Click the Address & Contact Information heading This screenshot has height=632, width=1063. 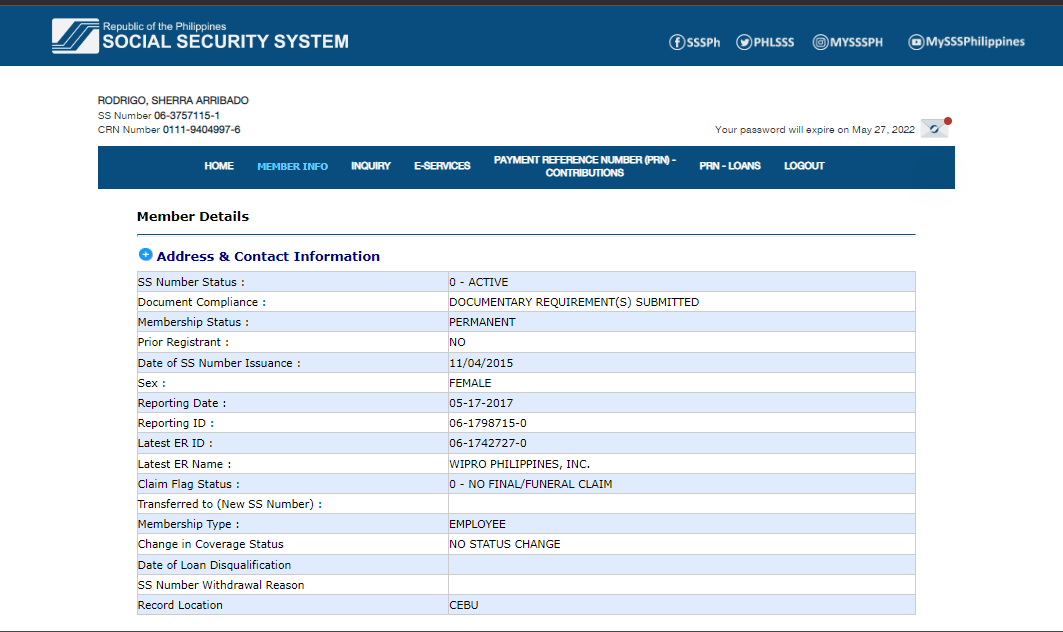(268, 256)
